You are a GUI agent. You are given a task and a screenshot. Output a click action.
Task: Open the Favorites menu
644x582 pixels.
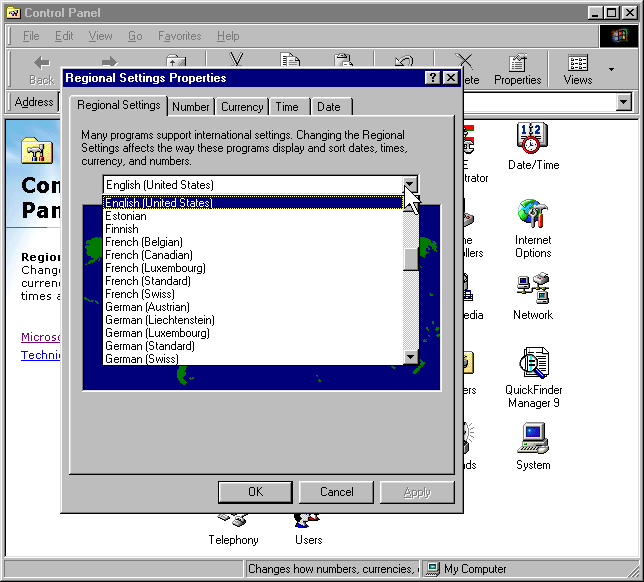click(179, 36)
